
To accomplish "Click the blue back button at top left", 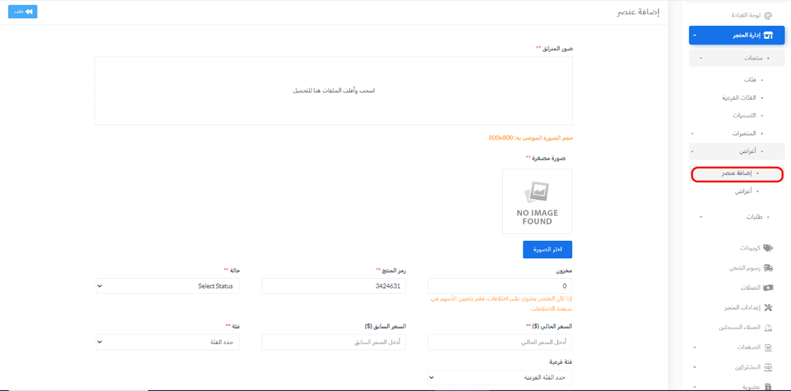I will pyautogui.click(x=23, y=12).
